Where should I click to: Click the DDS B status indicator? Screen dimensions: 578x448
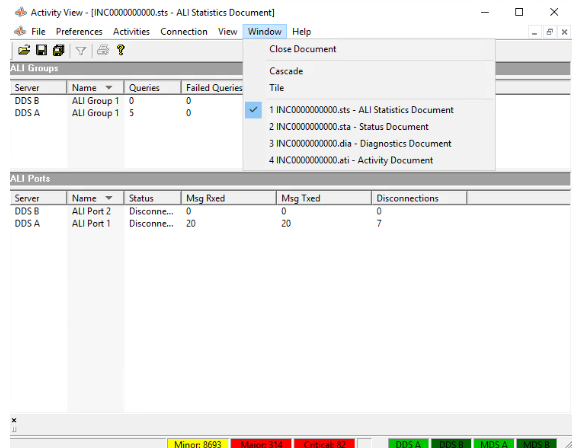pyautogui.click(x=451, y=444)
